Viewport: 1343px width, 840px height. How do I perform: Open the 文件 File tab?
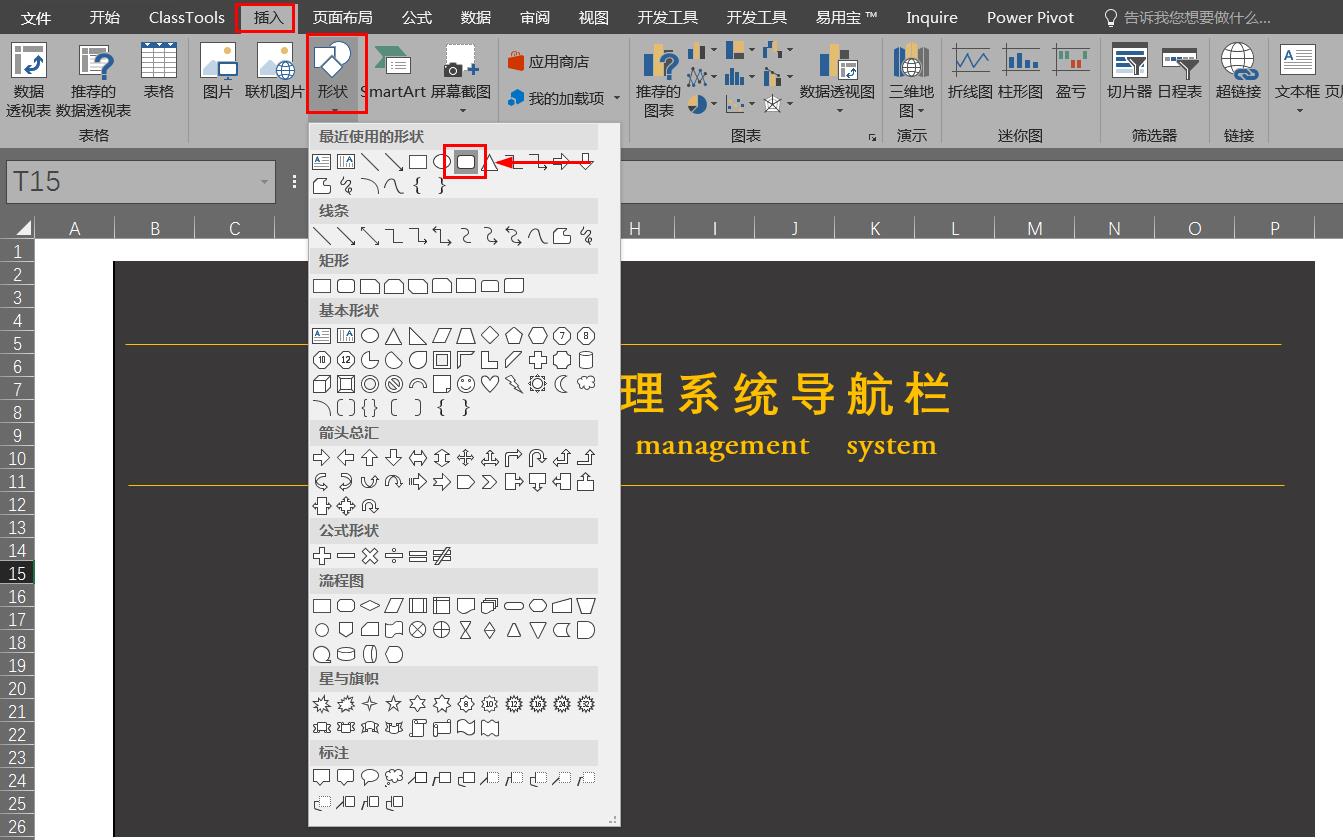tap(36, 18)
